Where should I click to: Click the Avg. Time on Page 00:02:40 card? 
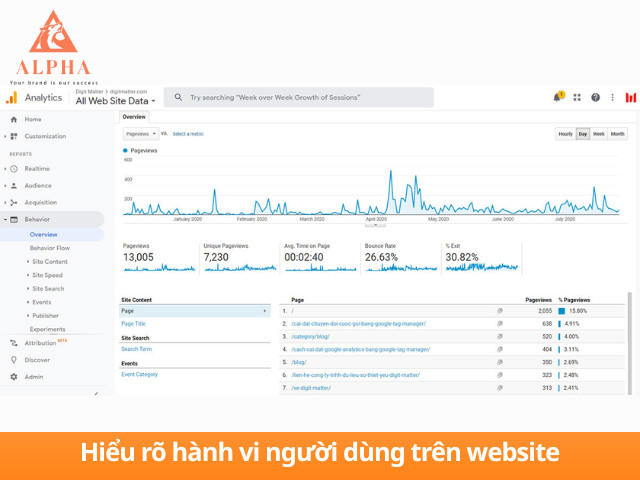coord(320,258)
